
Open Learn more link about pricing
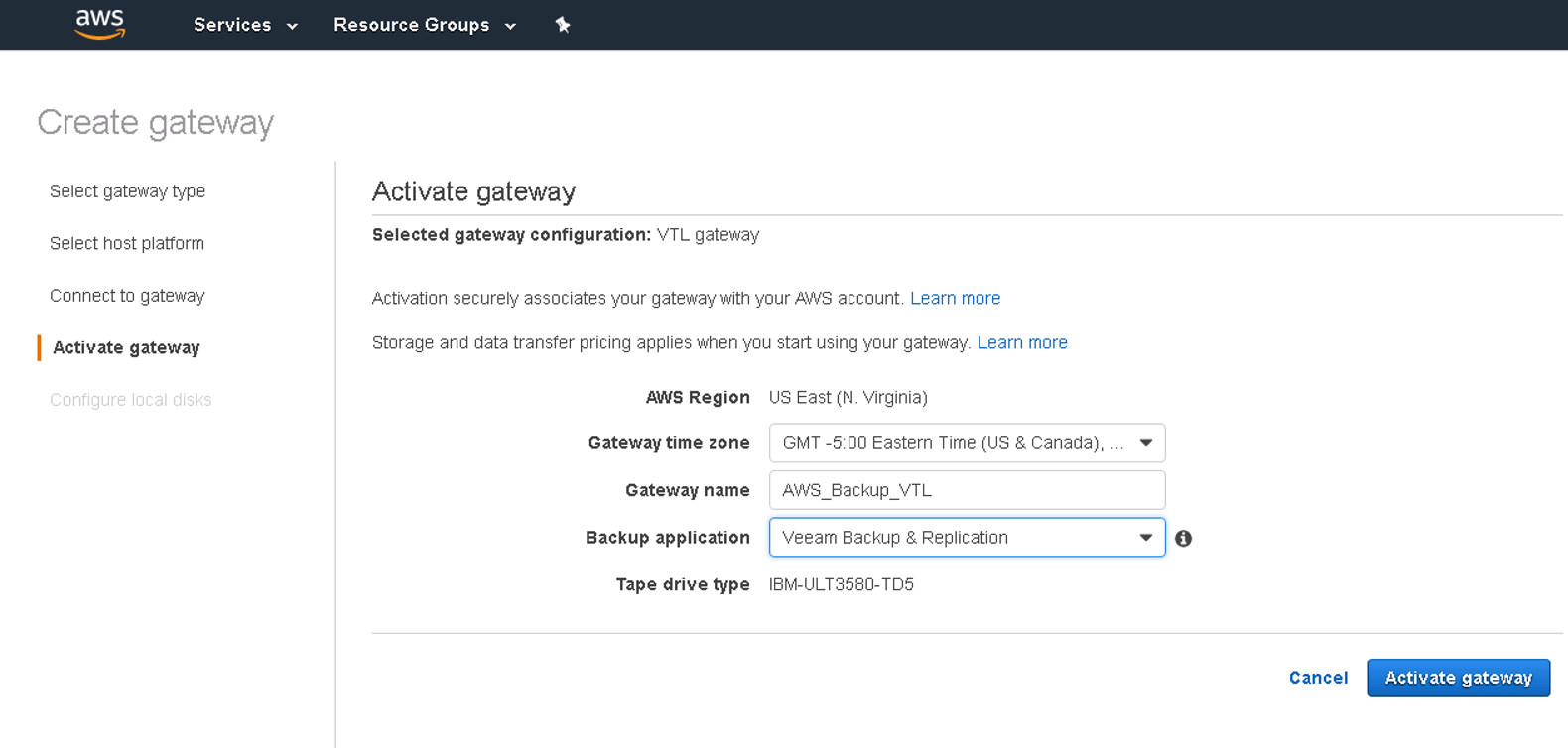1022,342
